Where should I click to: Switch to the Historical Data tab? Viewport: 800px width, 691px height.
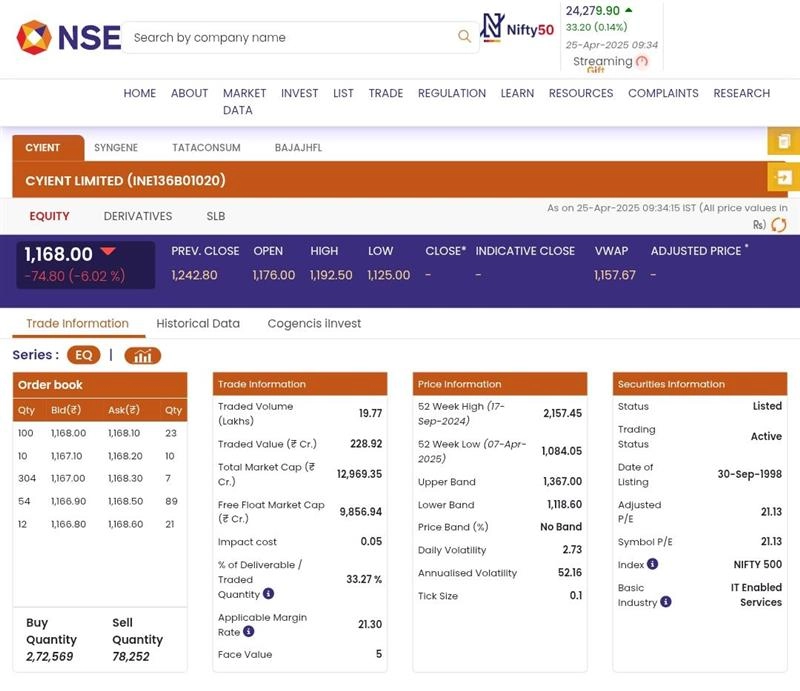(198, 323)
